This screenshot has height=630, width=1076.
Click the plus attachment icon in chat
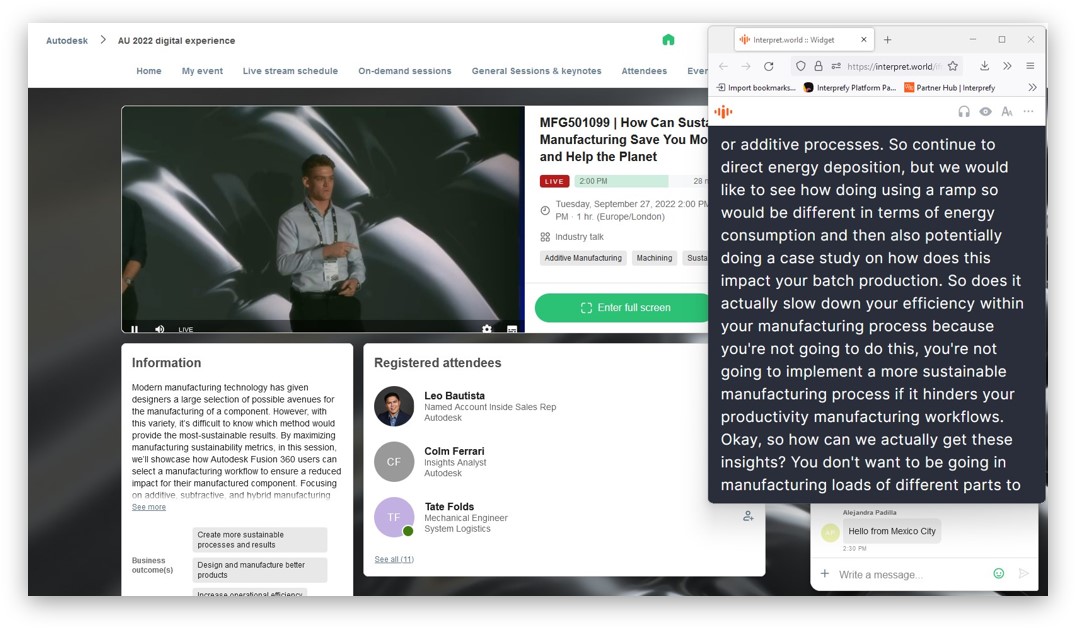pos(825,574)
